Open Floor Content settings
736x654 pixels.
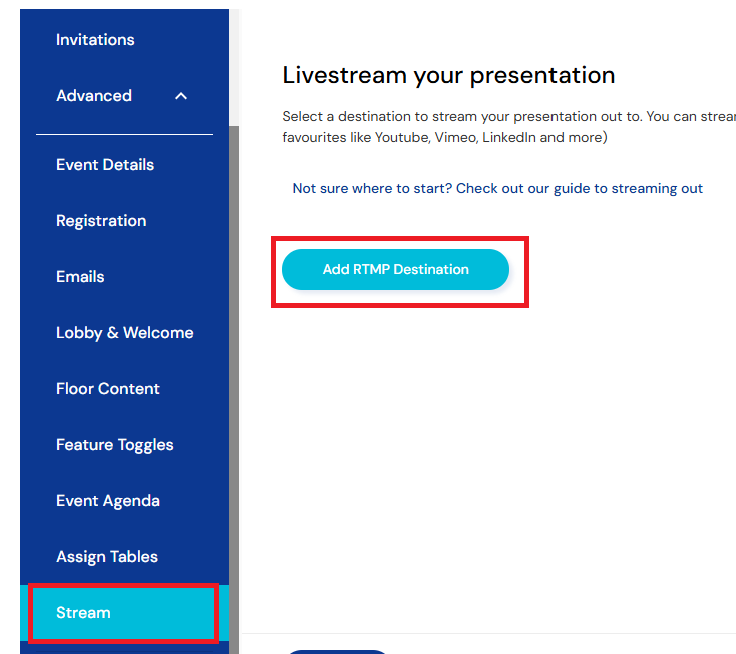point(108,389)
